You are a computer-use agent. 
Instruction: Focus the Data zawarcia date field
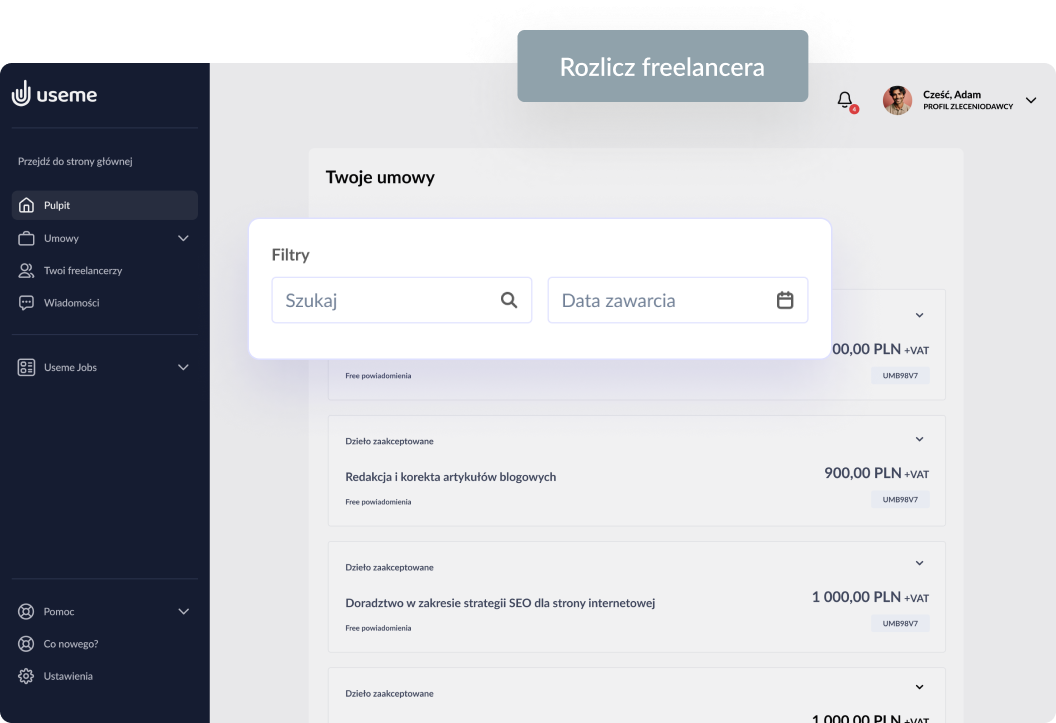coord(678,300)
